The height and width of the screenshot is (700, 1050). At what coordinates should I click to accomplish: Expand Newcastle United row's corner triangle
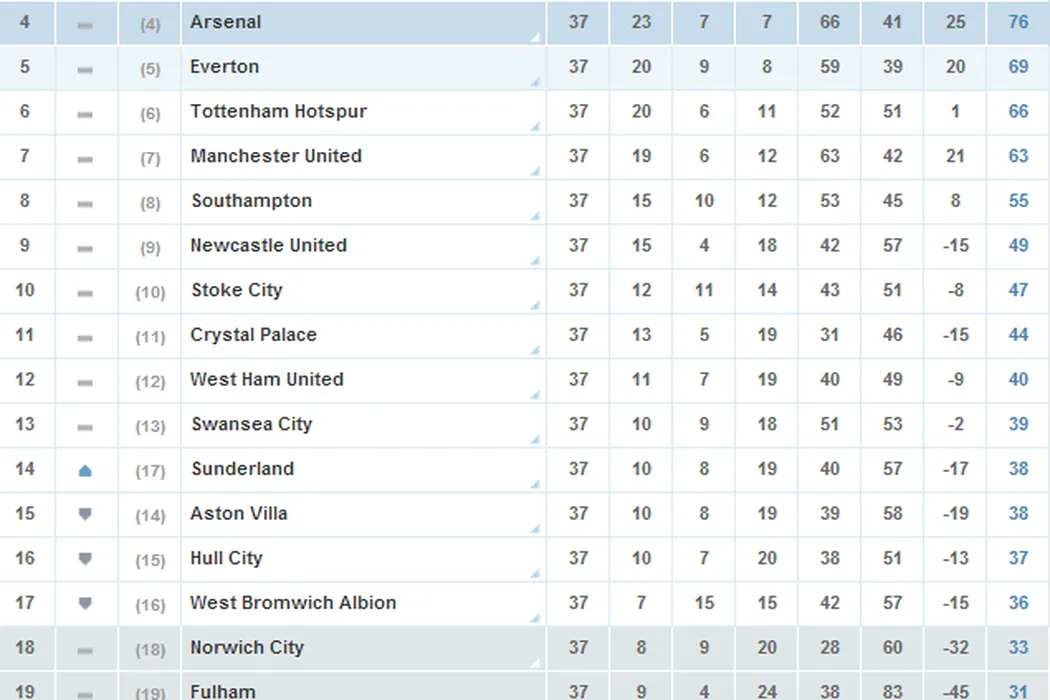click(x=537, y=261)
